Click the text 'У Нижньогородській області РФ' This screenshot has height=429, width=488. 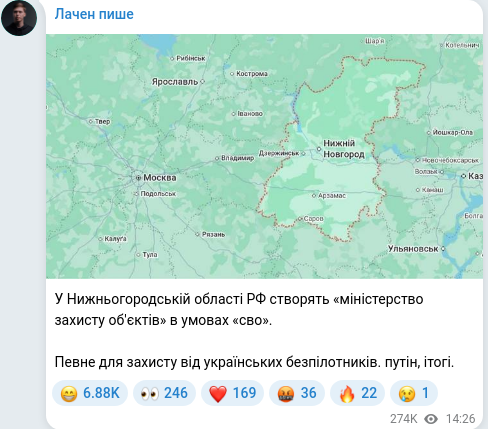pos(160,299)
